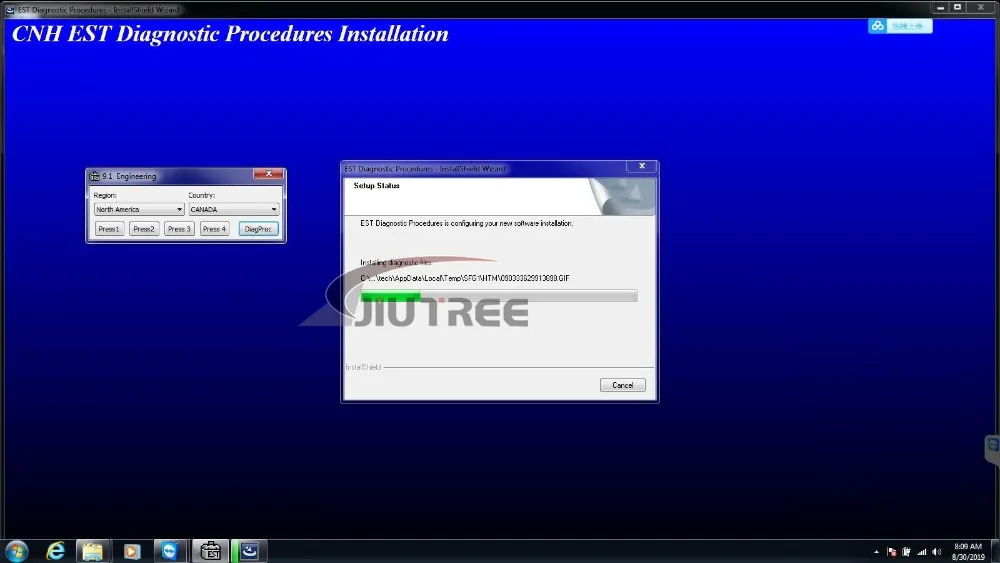Screen dimensions: 1000x563
Task: Close the InstallShield Wizard dialog
Action: pyautogui.click(x=642, y=166)
